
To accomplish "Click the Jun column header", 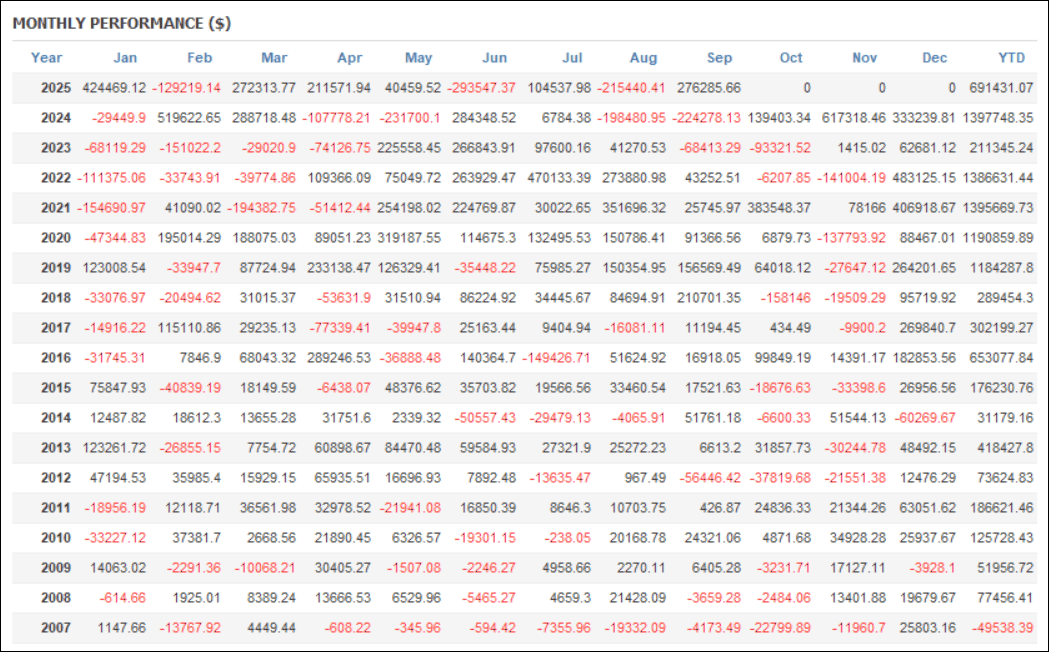I will [x=494, y=57].
